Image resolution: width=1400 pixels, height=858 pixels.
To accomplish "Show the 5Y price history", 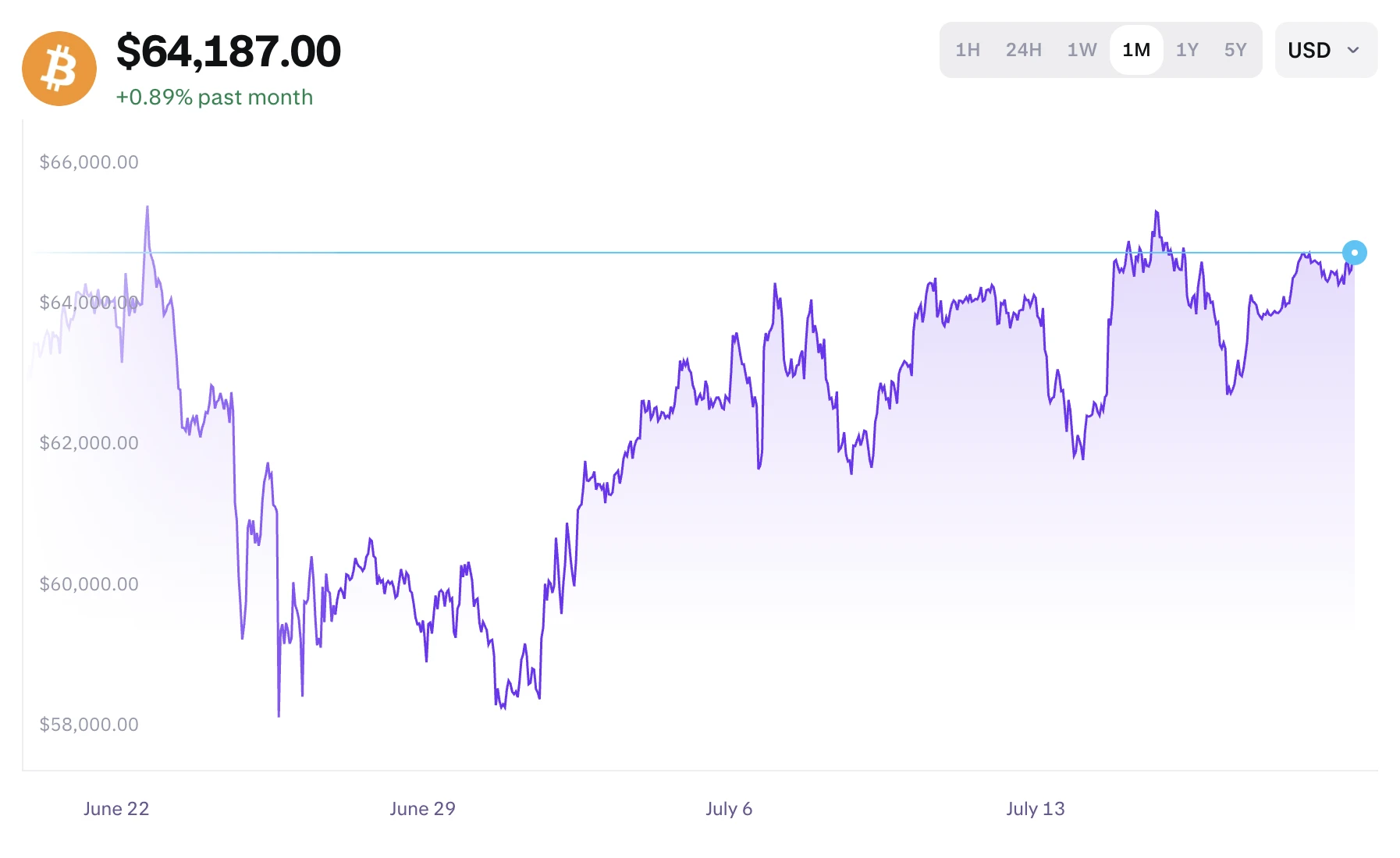I will tap(1235, 50).
